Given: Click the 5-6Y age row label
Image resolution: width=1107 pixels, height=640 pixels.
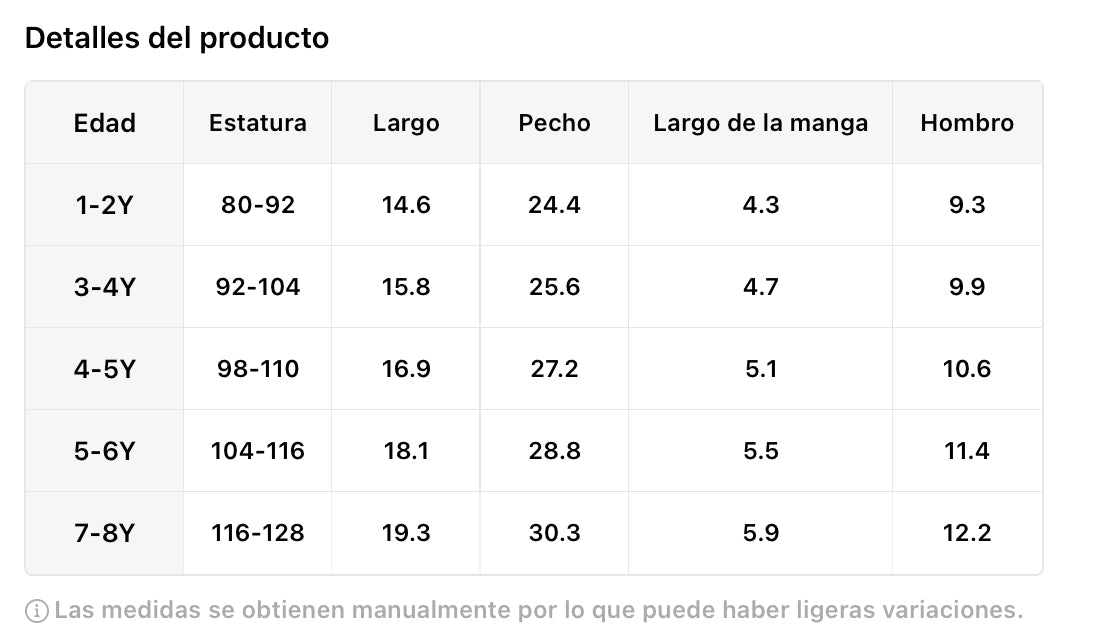Looking at the screenshot, I should click(x=104, y=451).
